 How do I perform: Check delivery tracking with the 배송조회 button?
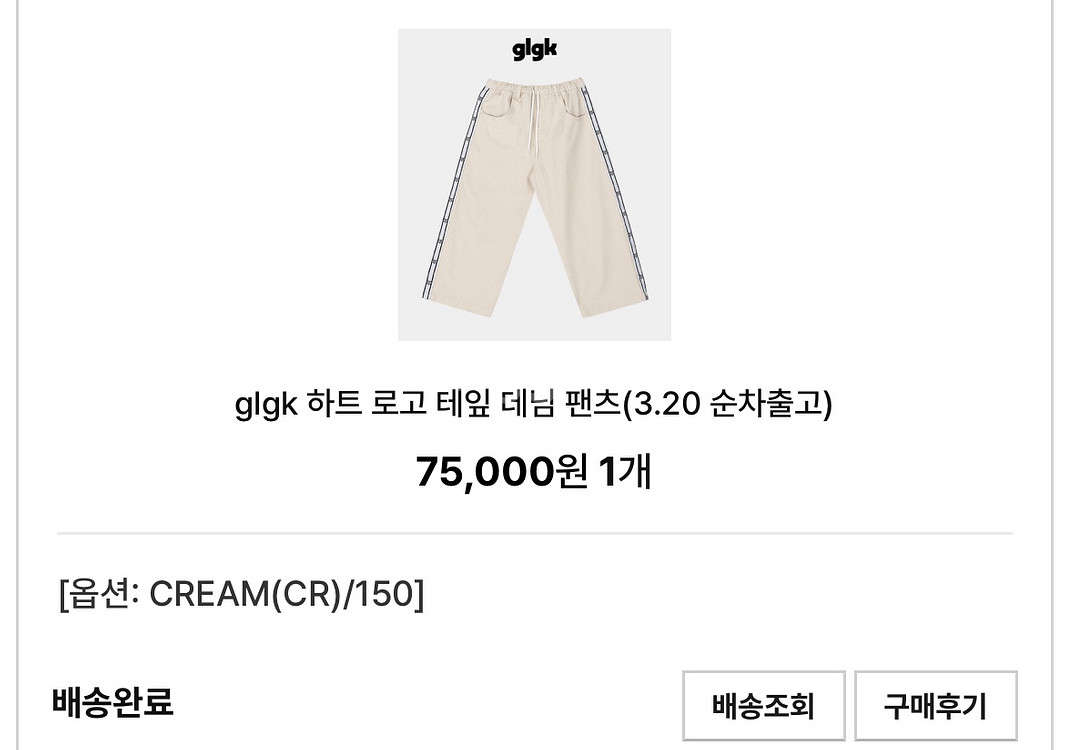(763, 706)
